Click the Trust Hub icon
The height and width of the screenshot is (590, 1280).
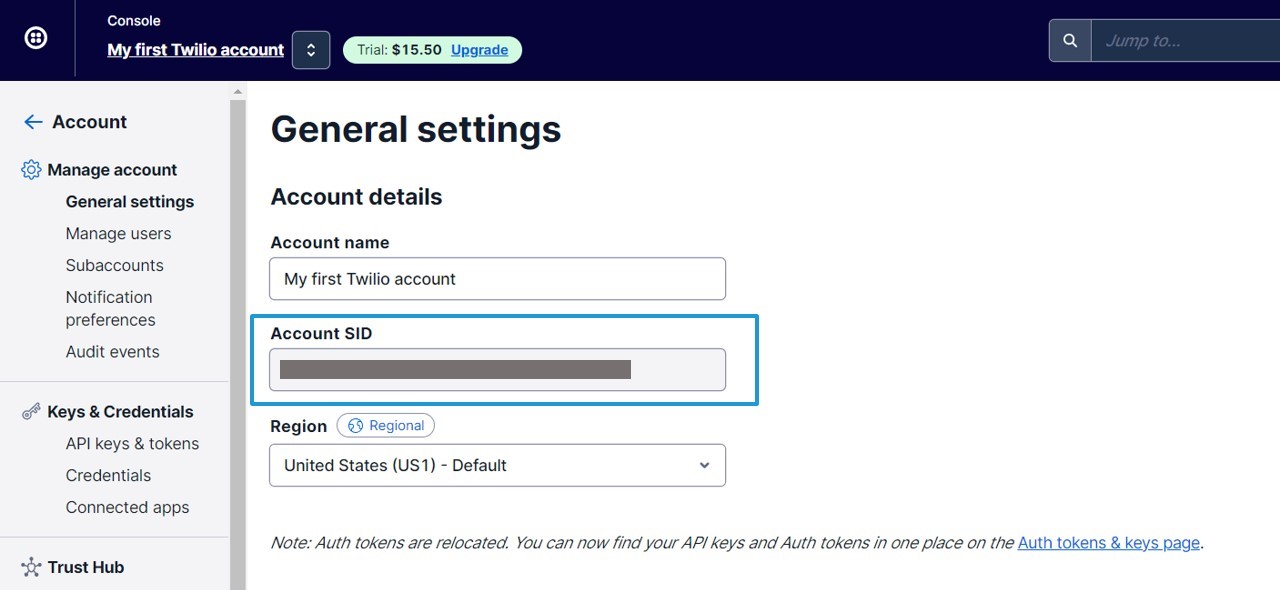[x=31, y=567]
